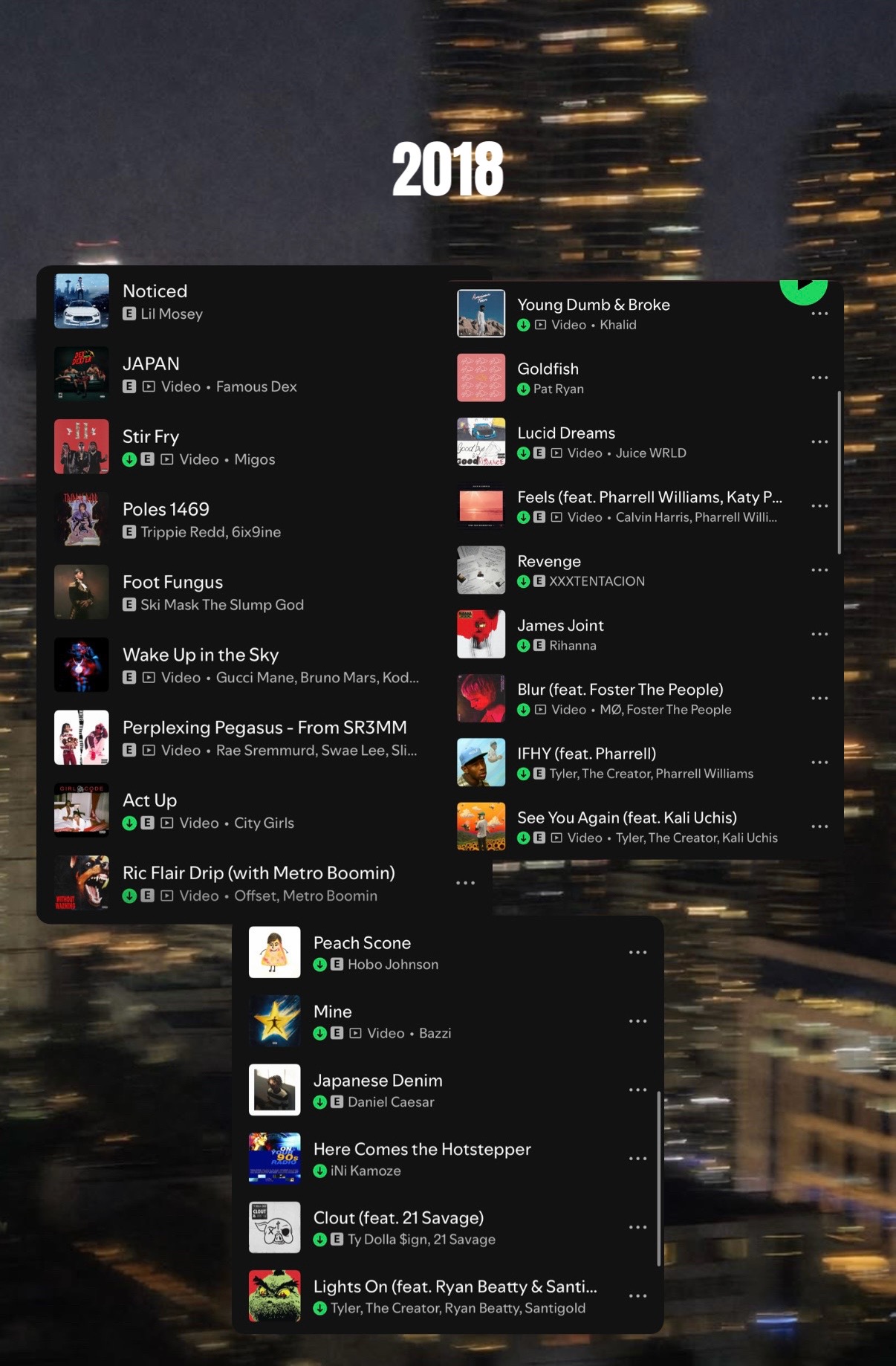Tap the downloaded icon on Stir Fry

[129, 459]
